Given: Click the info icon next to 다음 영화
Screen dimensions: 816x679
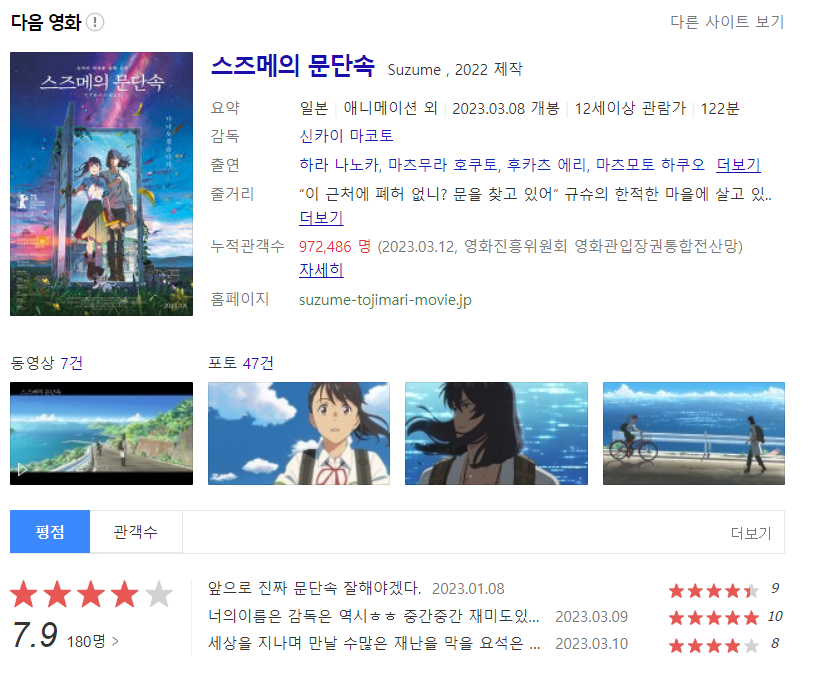Looking at the screenshot, I should coord(95,22).
